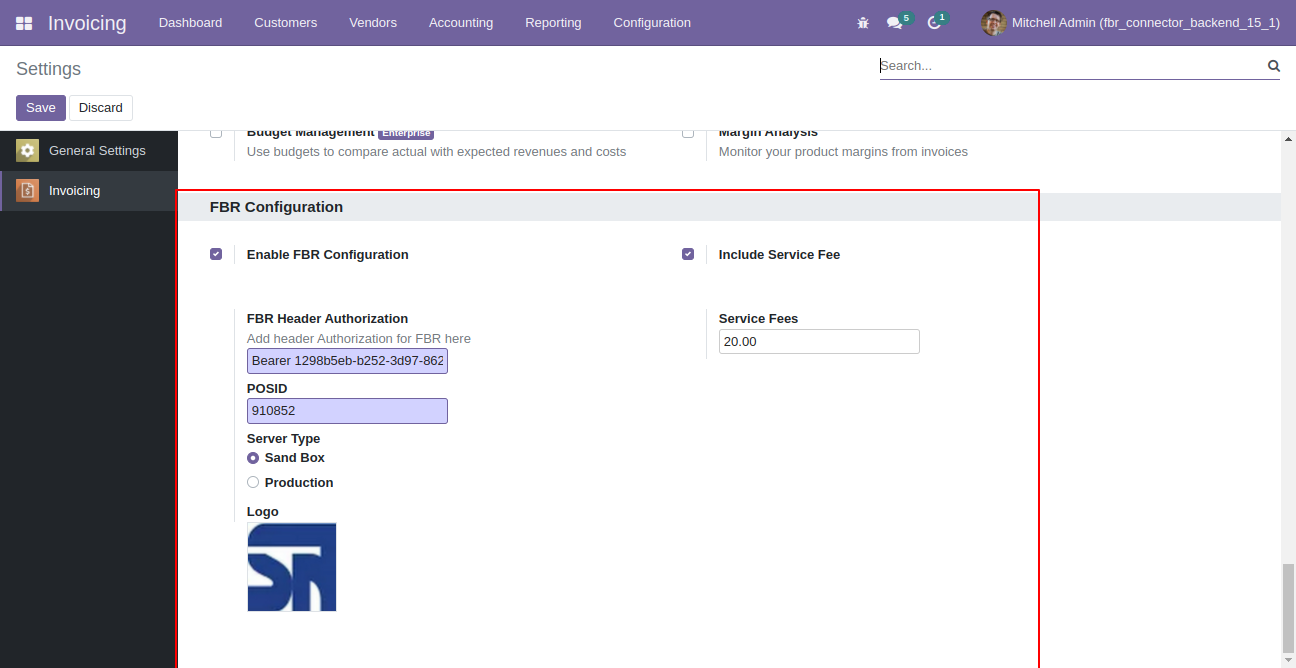Go to Invoicing app home title
Viewport: 1296px width, 668px height.
point(87,23)
